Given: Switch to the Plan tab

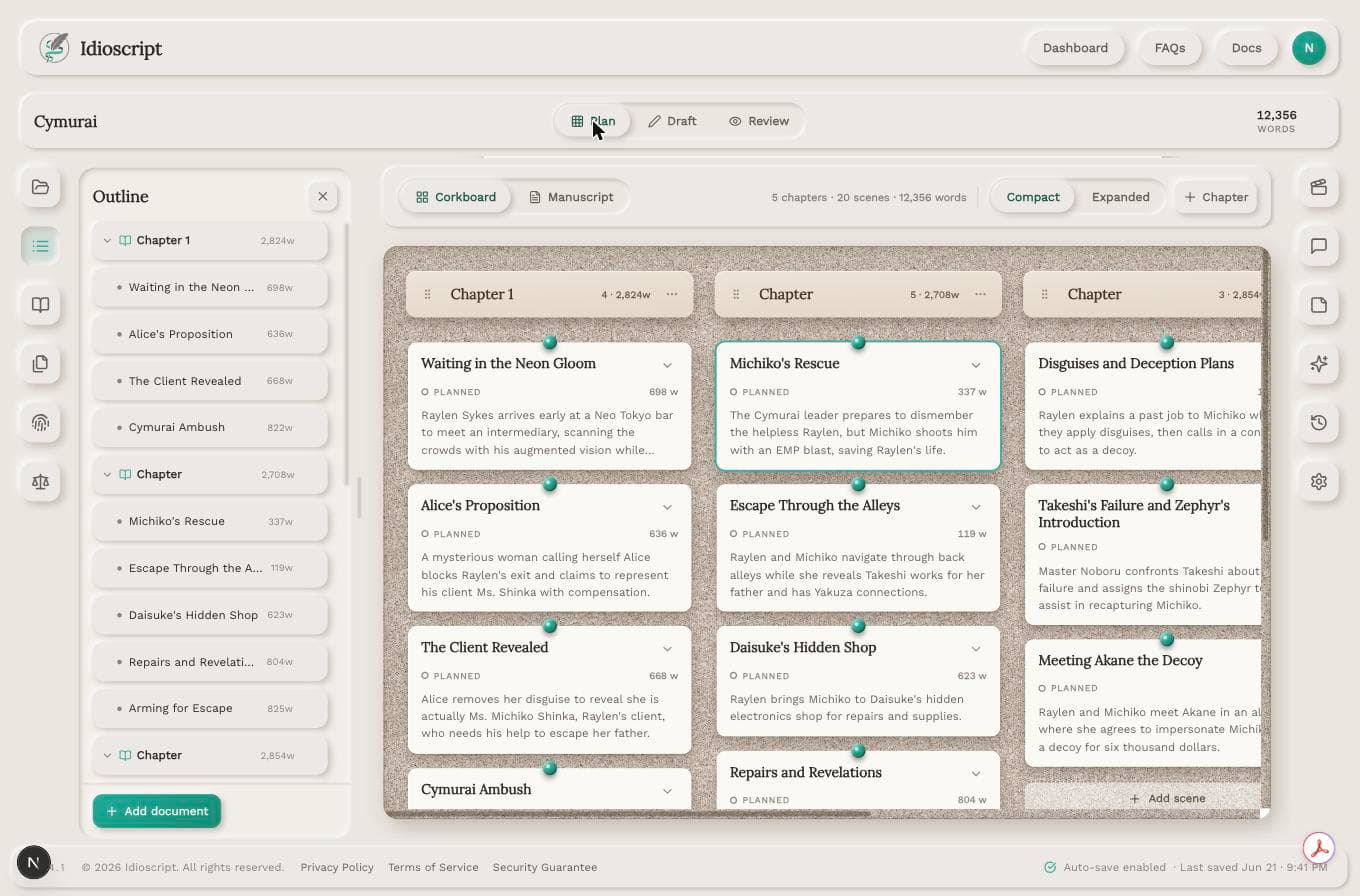Looking at the screenshot, I should coord(593,121).
